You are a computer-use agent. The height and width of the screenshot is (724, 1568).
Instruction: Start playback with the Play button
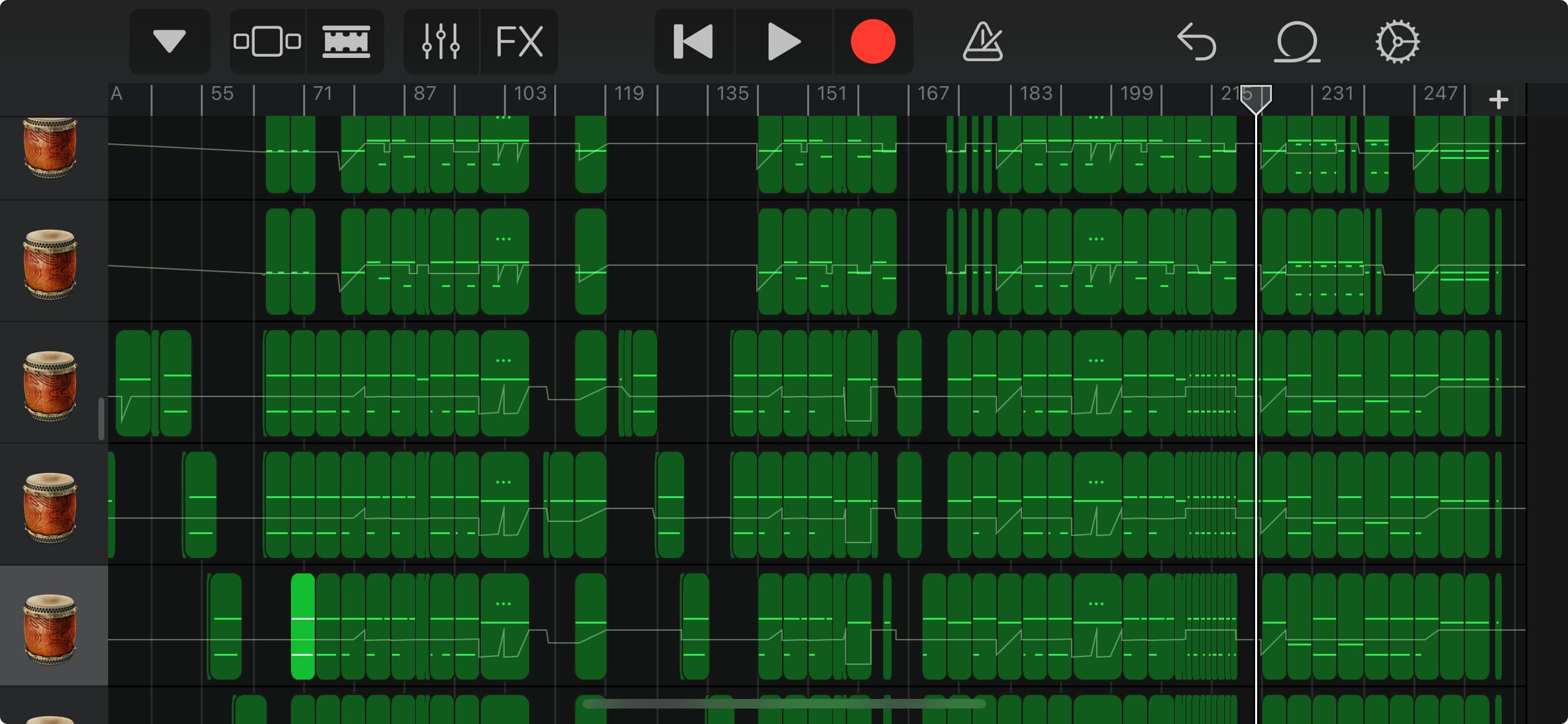(784, 42)
